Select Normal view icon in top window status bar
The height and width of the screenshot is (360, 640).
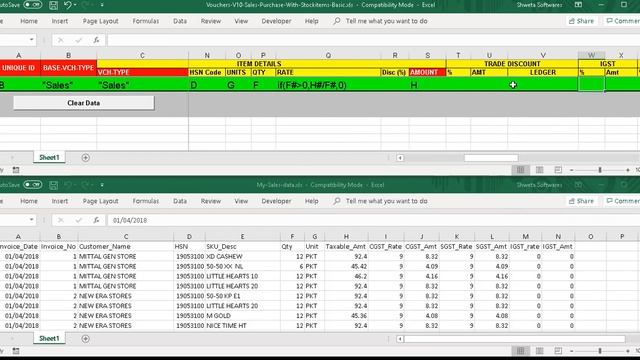pos(520,170)
